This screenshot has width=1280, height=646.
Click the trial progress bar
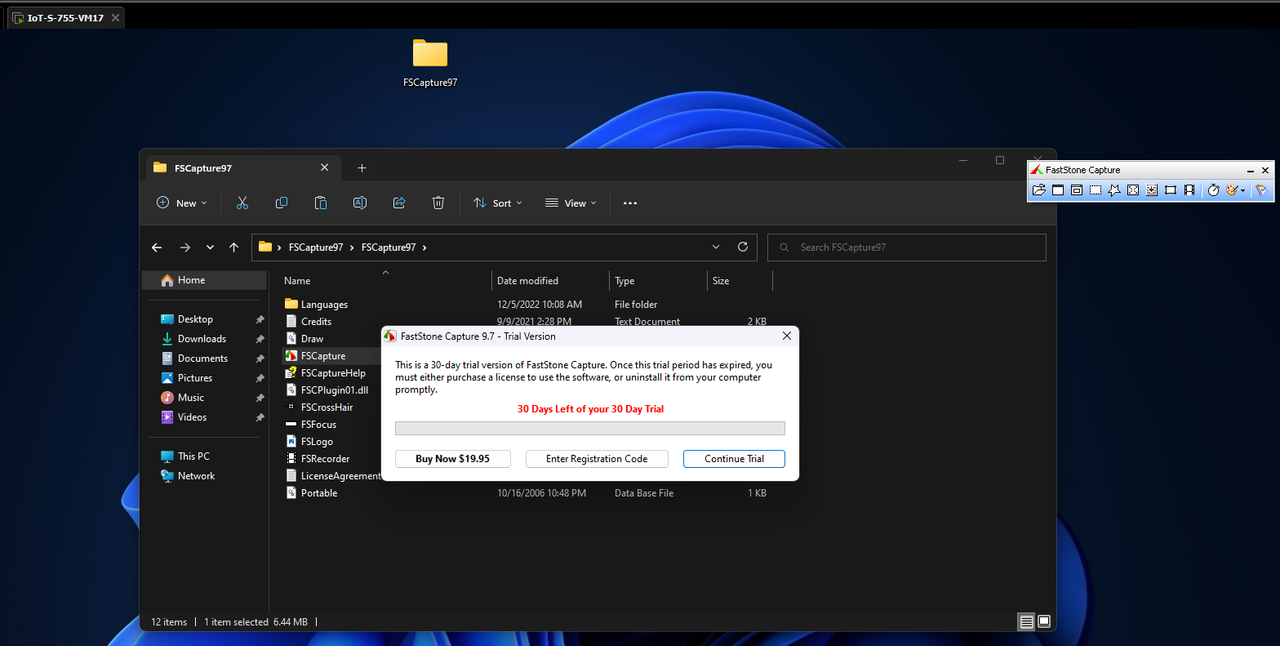pos(590,428)
